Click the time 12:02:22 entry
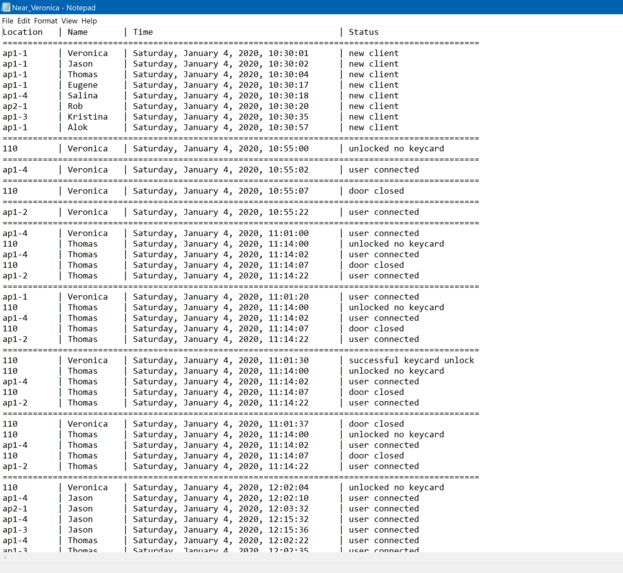Screen dimensions: 623x573 click(x=288, y=540)
